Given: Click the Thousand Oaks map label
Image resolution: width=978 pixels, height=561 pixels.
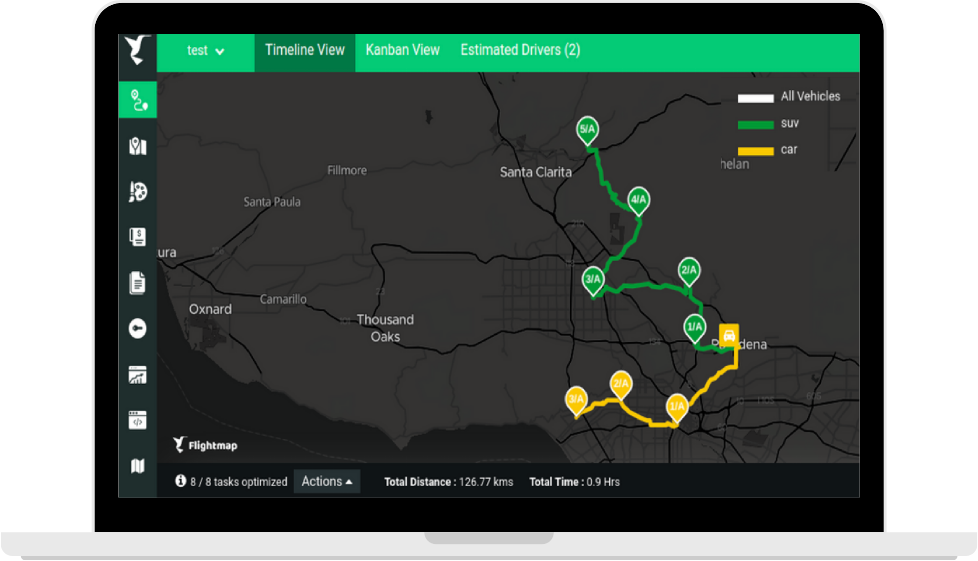Looking at the screenshot, I should (x=385, y=328).
